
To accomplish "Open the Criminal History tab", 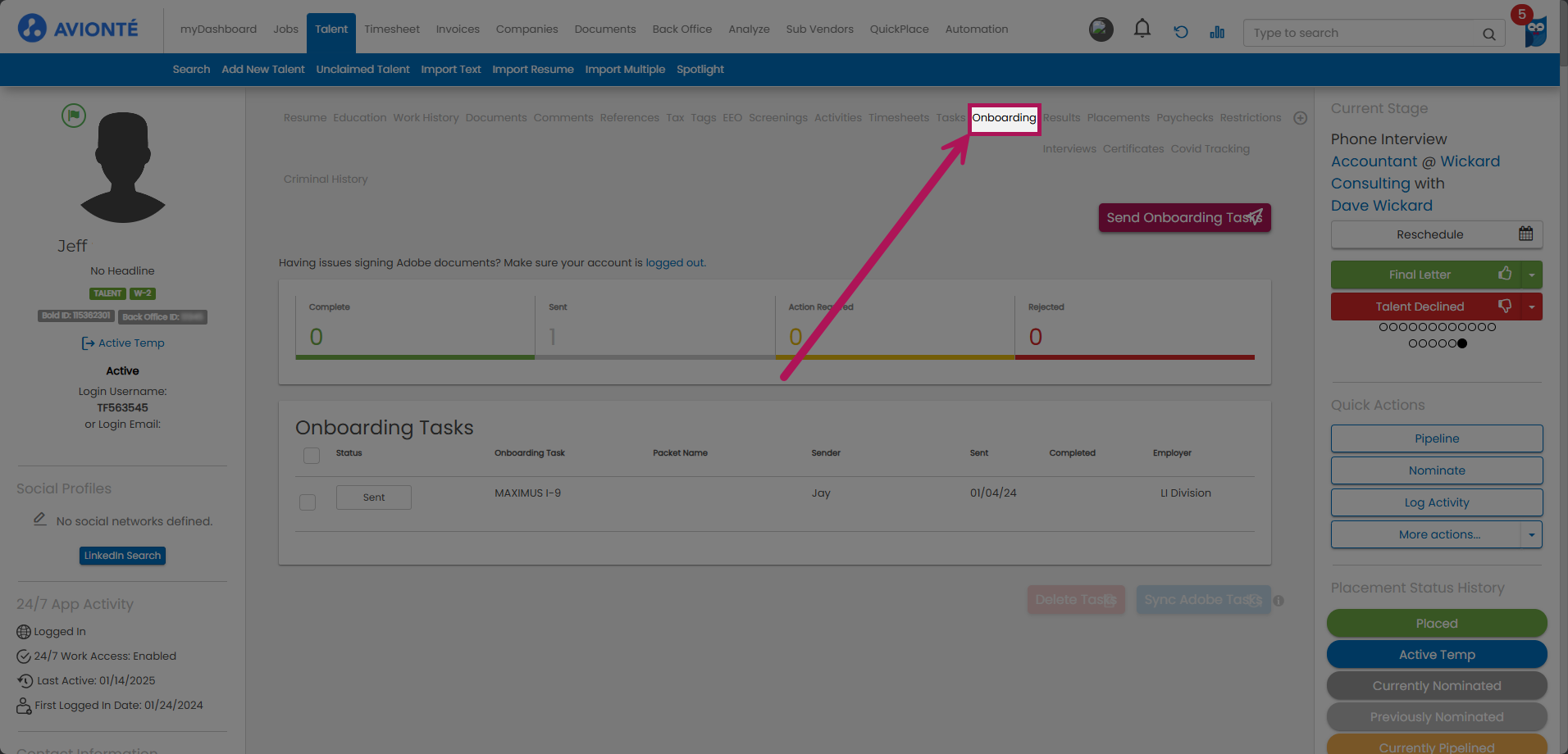I will pos(326,179).
